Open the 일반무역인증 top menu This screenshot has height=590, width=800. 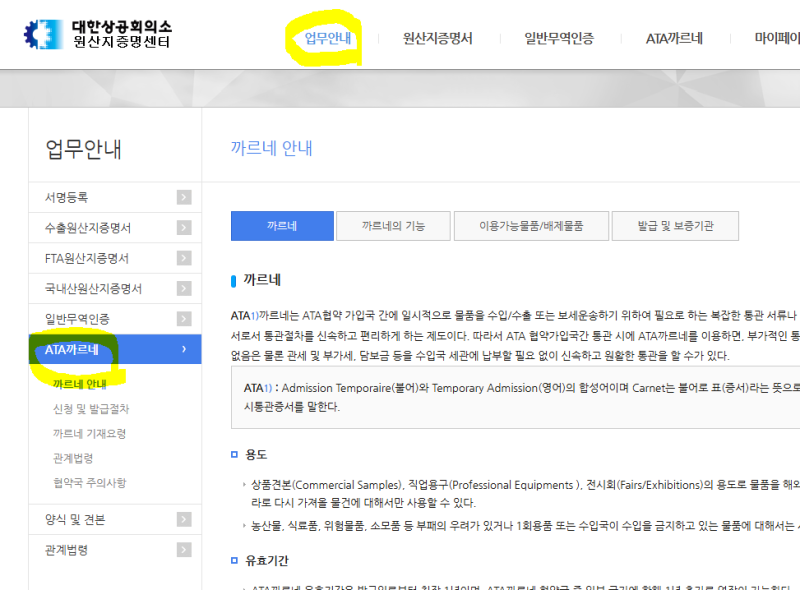click(559, 38)
